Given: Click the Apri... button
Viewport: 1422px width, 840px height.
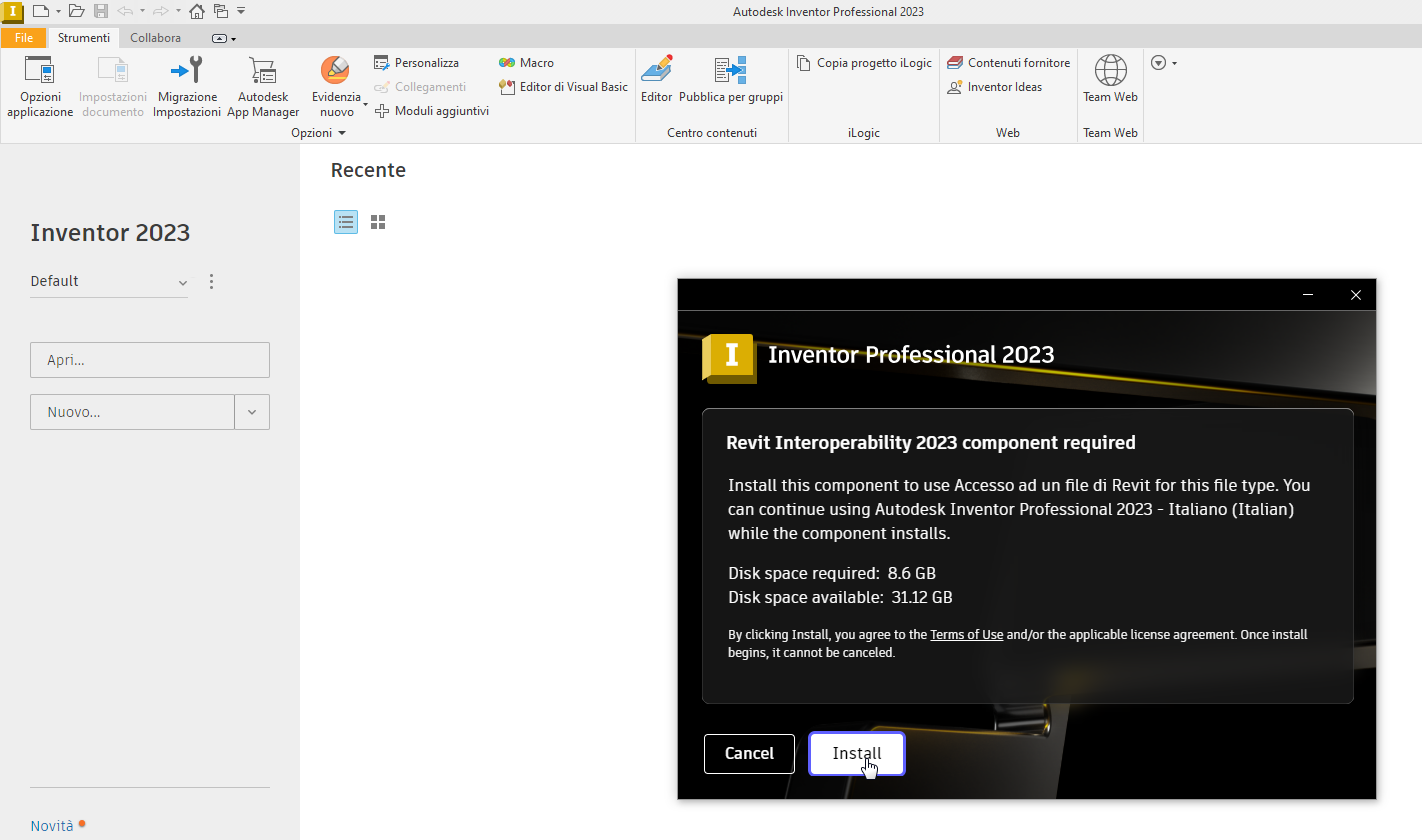Looking at the screenshot, I should pyautogui.click(x=150, y=360).
